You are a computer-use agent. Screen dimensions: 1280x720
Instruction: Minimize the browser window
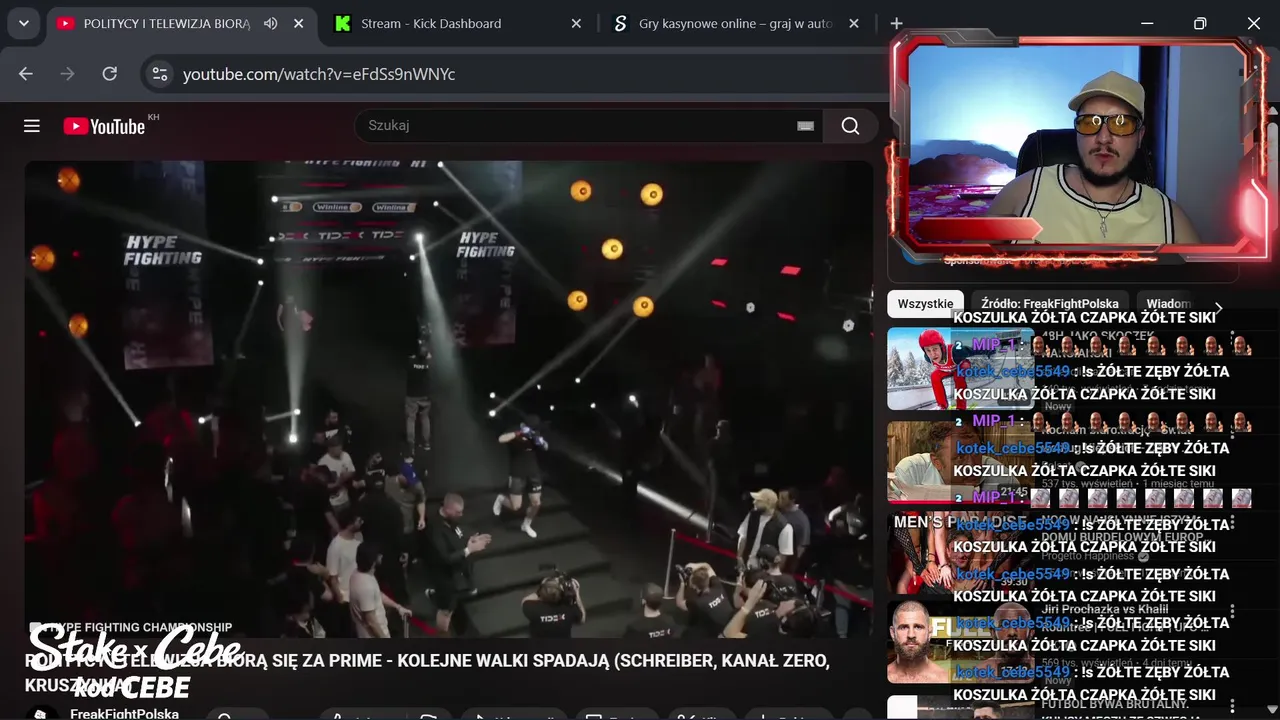(1147, 23)
